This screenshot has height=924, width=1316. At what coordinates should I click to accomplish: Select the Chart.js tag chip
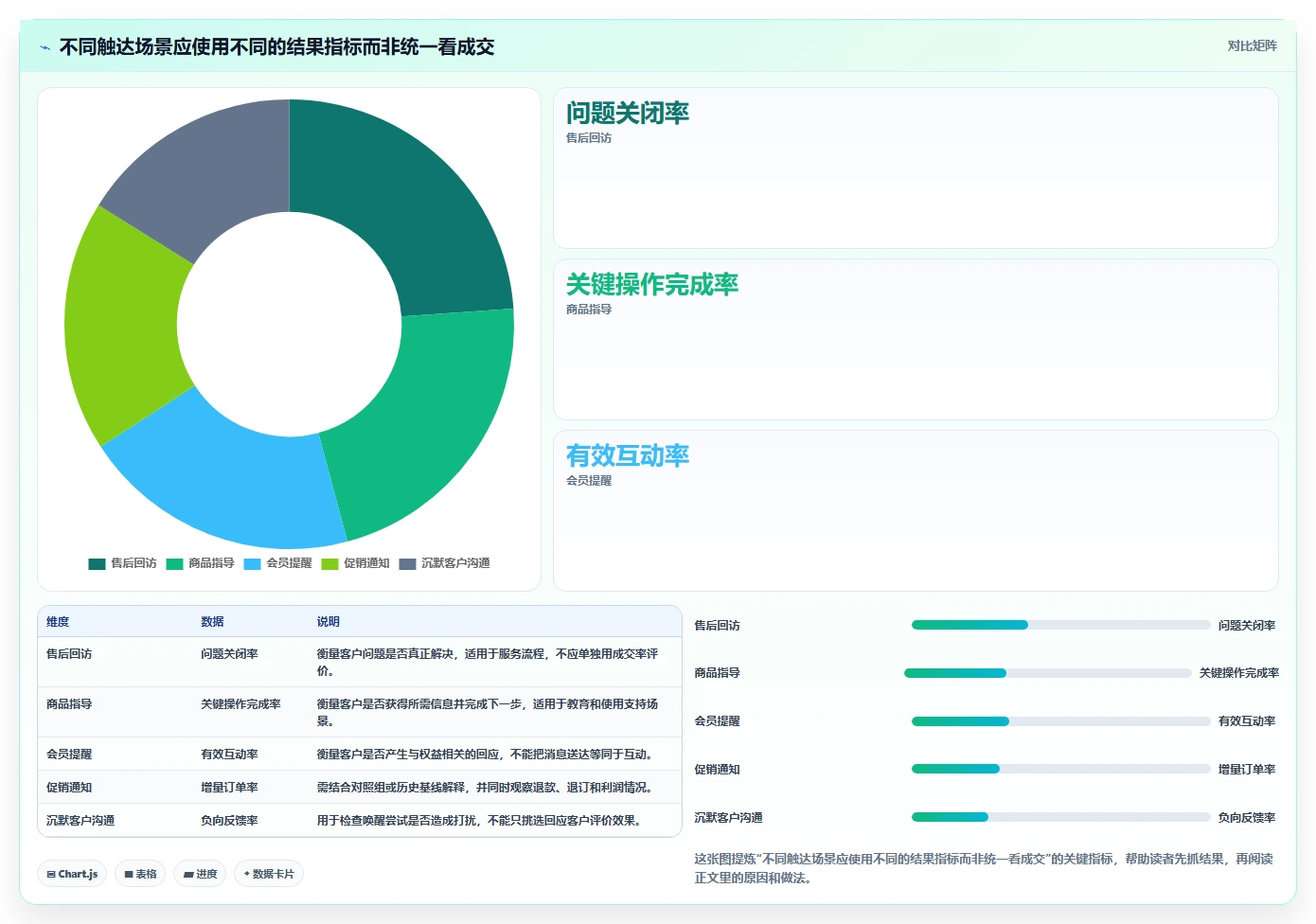(x=72, y=874)
